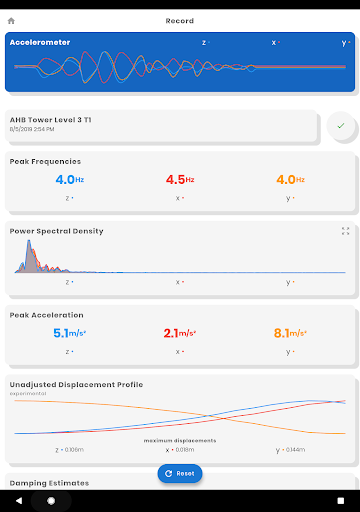Select the 8.1m/s² y peak acceleration
The height and width of the screenshot is (512, 360).
[x=290, y=333]
